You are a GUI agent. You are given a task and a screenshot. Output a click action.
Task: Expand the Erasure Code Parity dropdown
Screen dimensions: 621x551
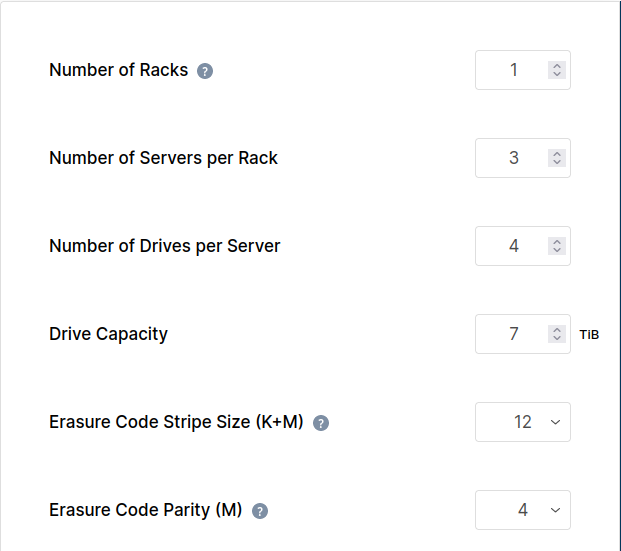point(523,510)
